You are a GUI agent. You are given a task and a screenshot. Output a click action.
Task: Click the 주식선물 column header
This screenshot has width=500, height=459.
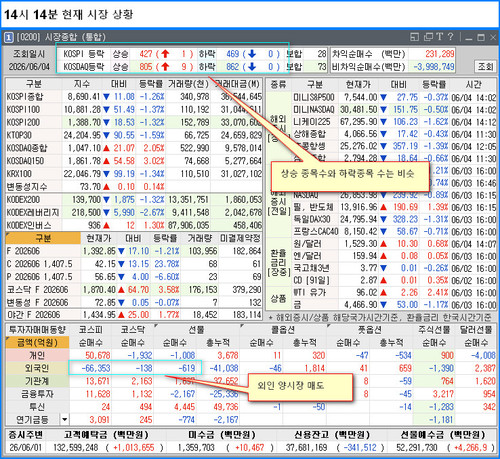434,330
